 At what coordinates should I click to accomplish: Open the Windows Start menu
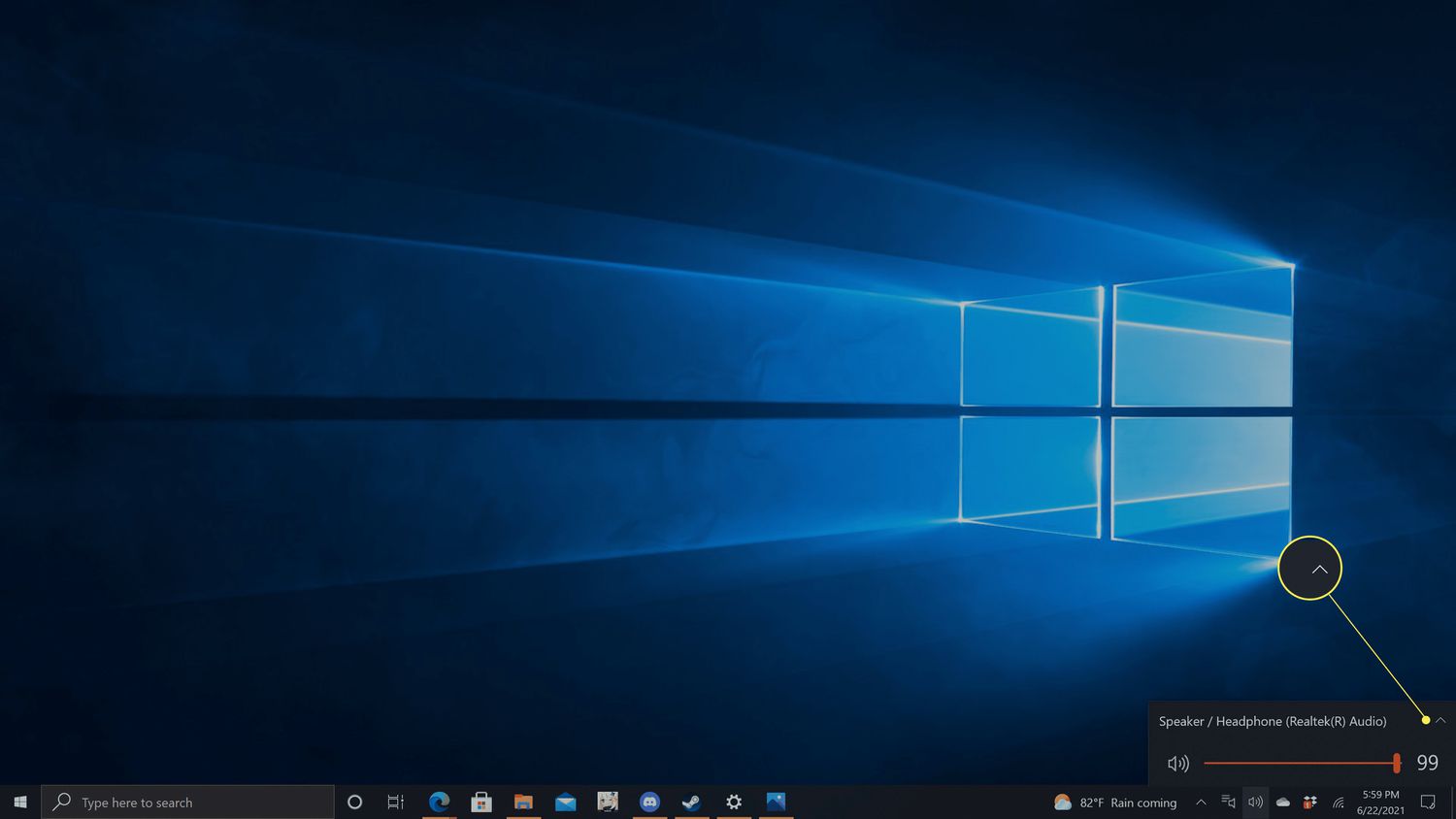[20, 803]
